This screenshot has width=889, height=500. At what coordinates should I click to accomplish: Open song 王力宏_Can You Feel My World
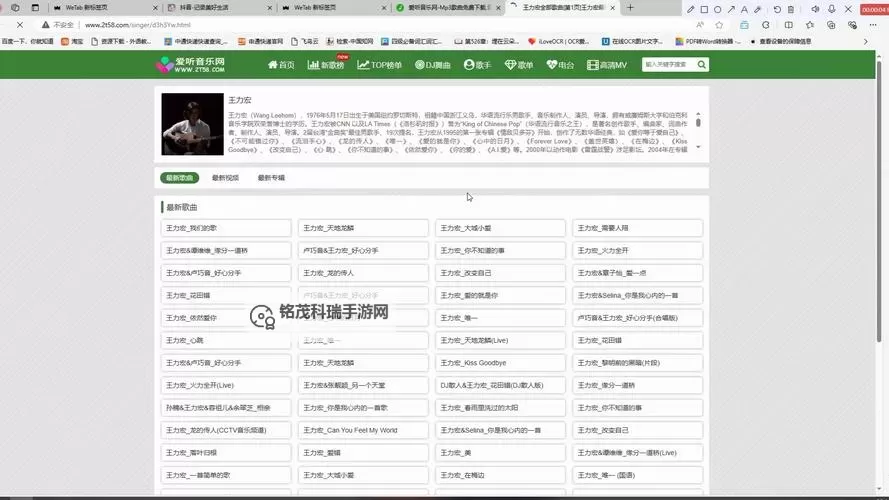[363, 430]
